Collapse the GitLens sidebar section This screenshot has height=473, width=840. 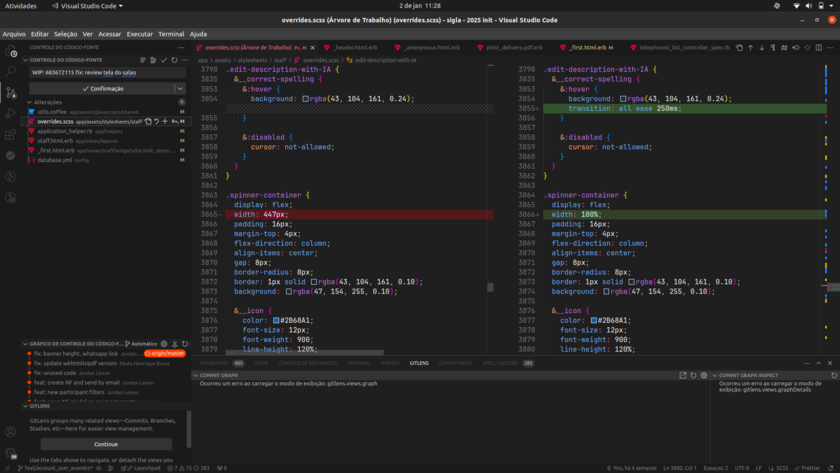coord(25,406)
